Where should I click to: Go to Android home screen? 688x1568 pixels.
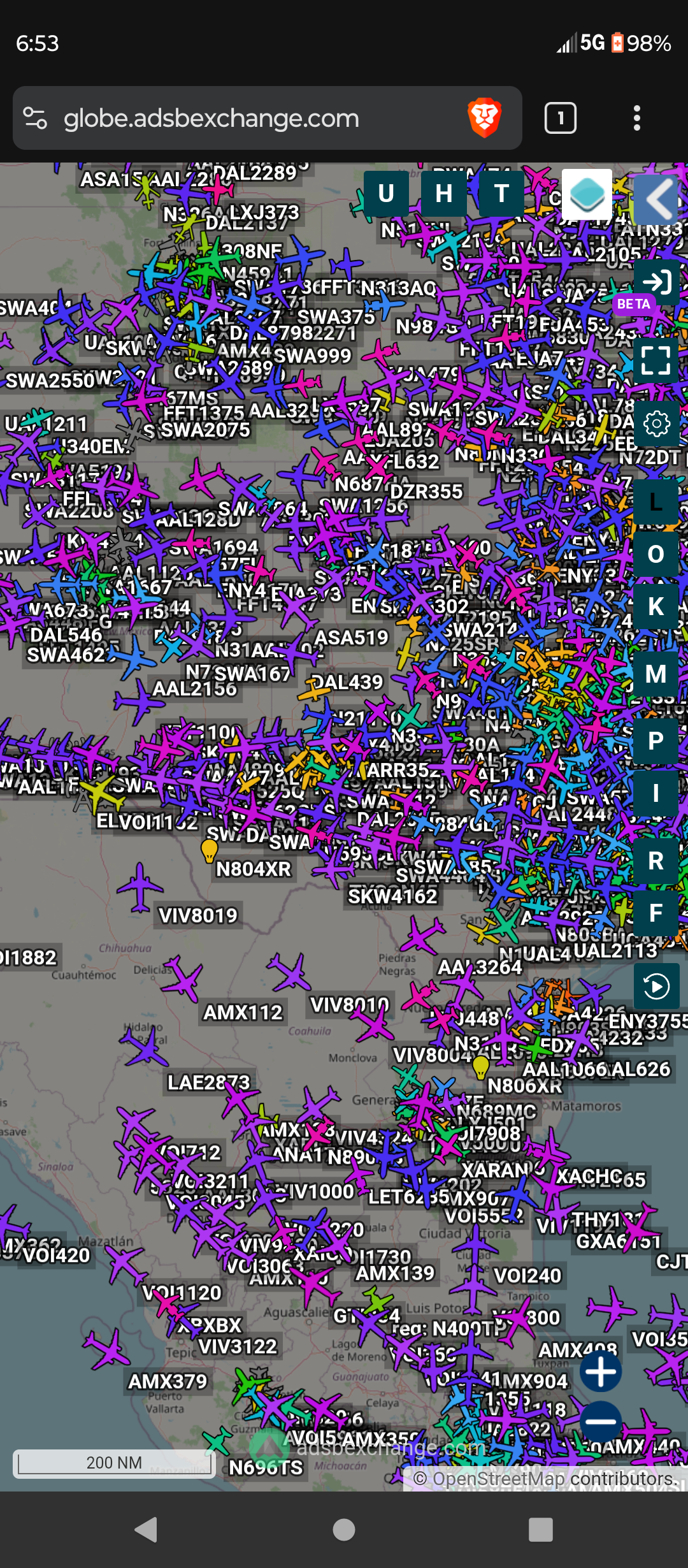pos(344,1530)
